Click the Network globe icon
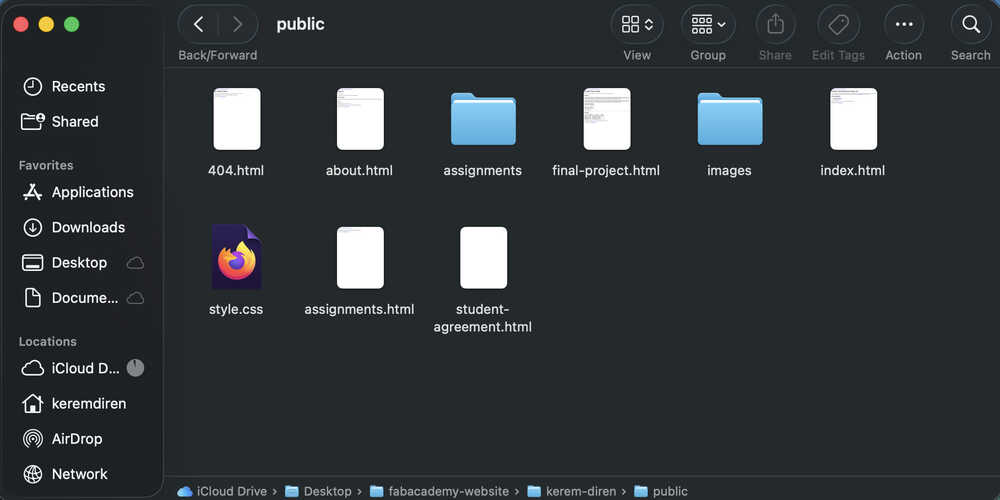Image resolution: width=1000 pixels, height=500 pixels. click(x=33, y=474)
